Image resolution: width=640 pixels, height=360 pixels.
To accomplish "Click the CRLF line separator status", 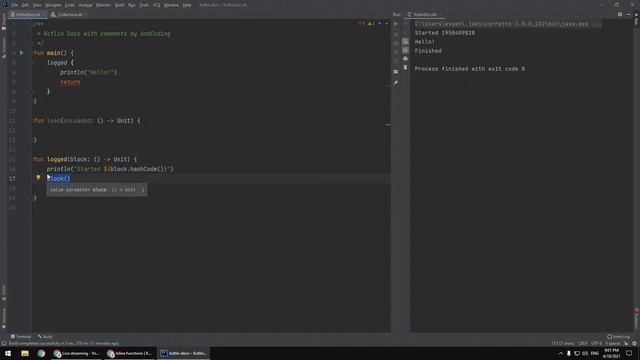I will click(x=582, y=343).
